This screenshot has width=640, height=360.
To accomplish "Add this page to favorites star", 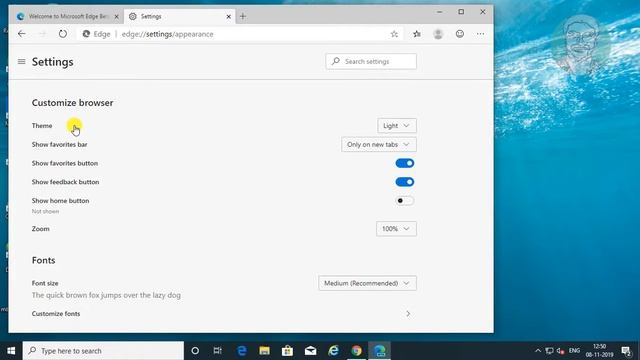I will point(394,34).
